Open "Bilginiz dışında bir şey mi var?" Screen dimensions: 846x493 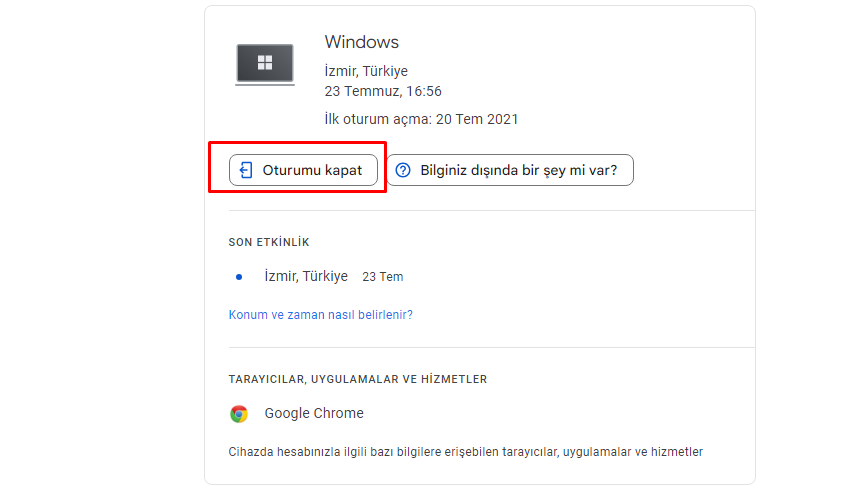coord(518,170)
